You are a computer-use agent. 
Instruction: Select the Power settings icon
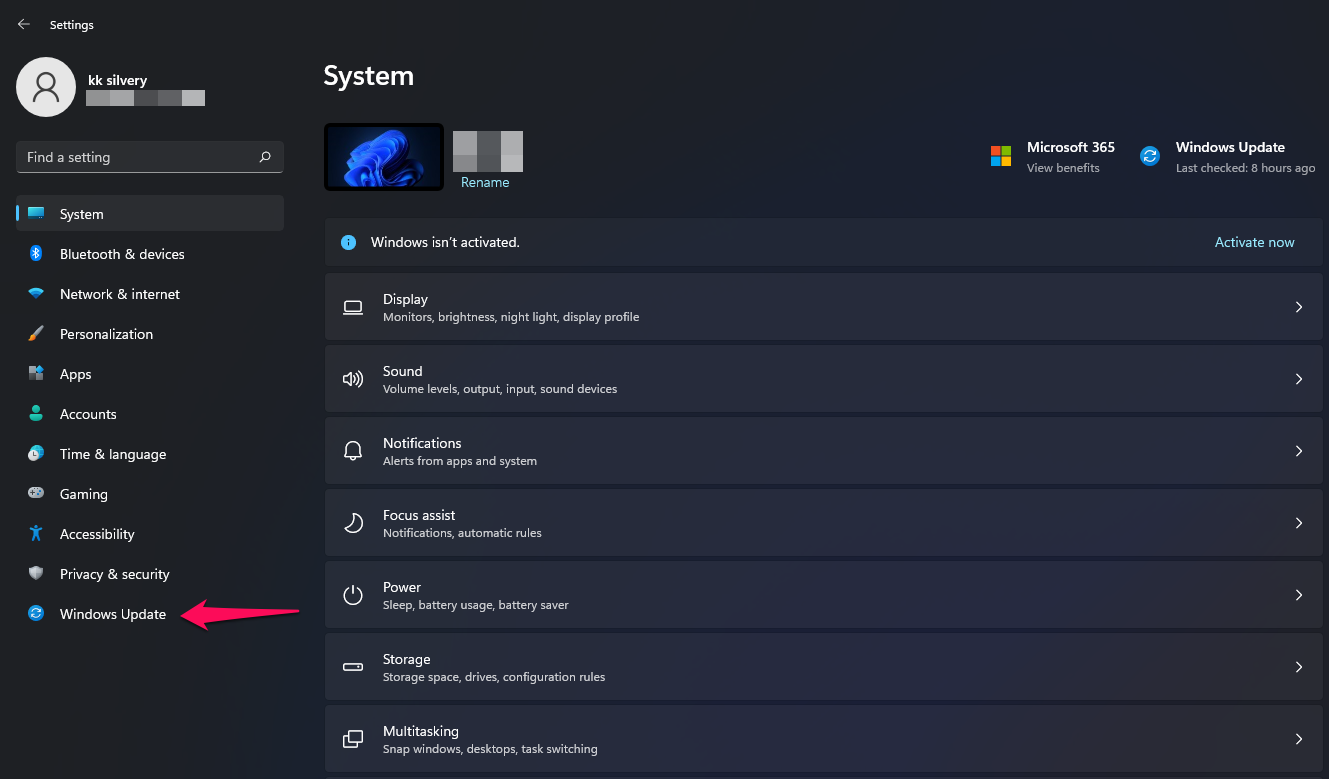[353, 595]
